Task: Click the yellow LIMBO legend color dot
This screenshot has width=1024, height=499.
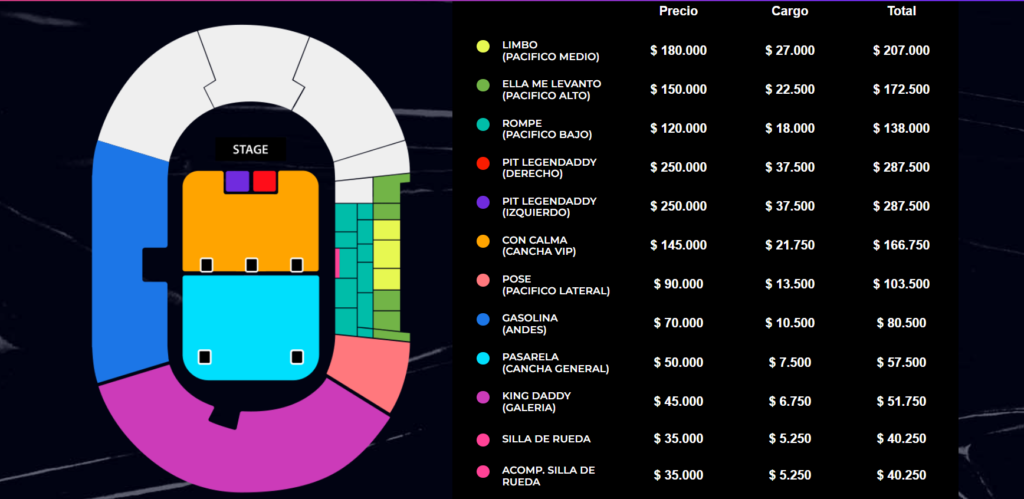Action: click(483, 46)
